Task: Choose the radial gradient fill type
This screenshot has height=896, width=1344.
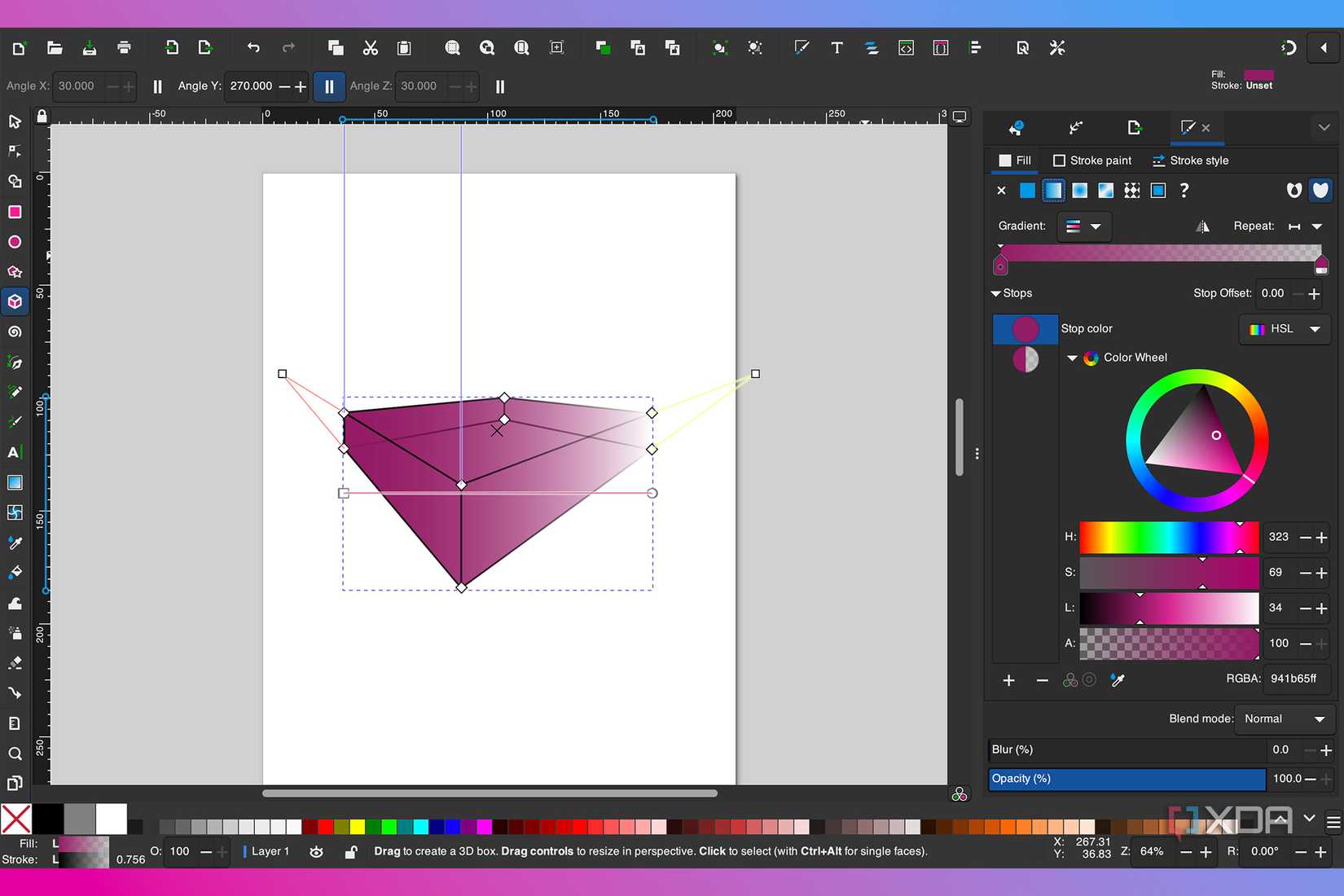Action: (1079, 190)
